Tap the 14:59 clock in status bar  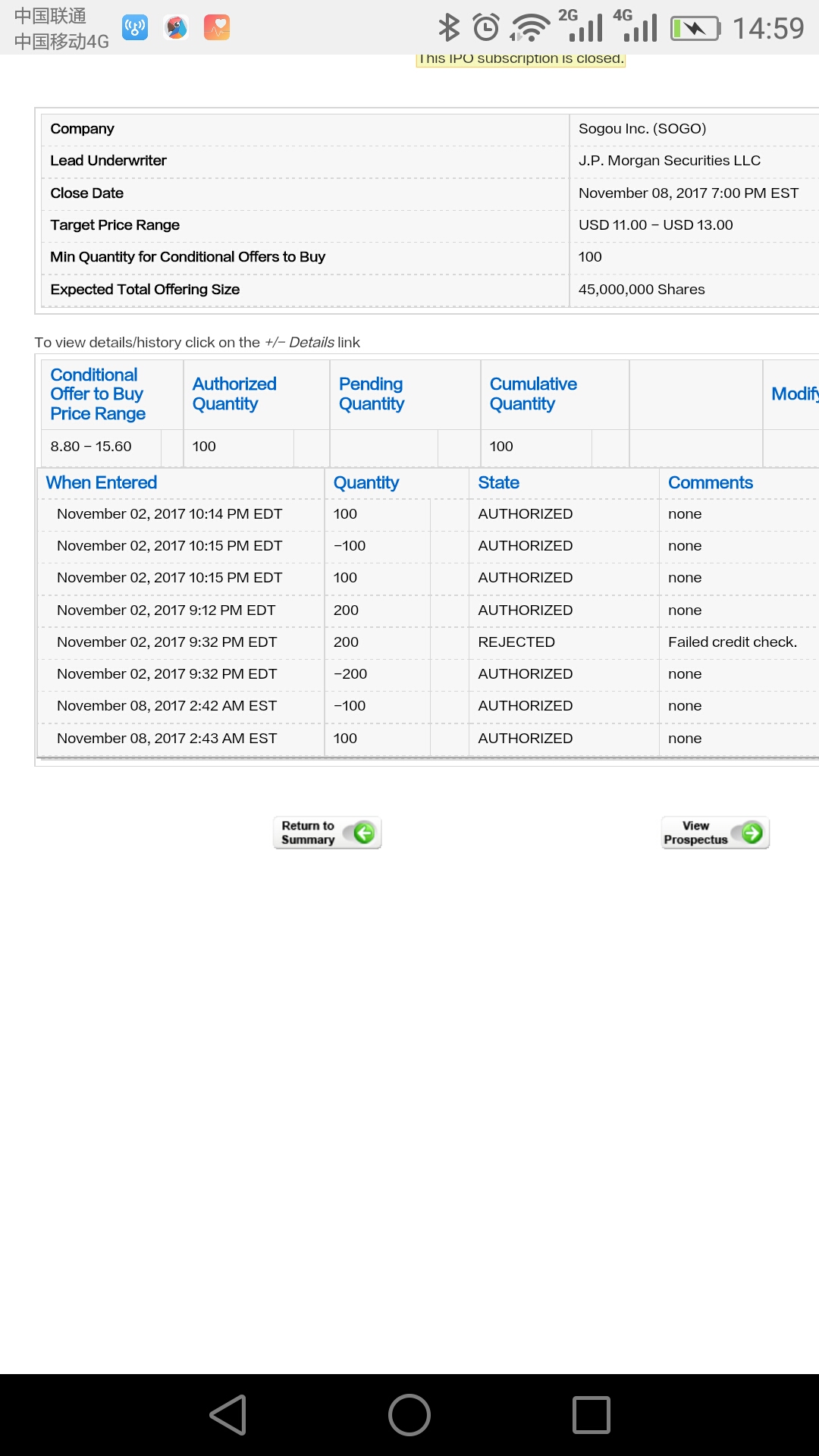click(768, 29)
